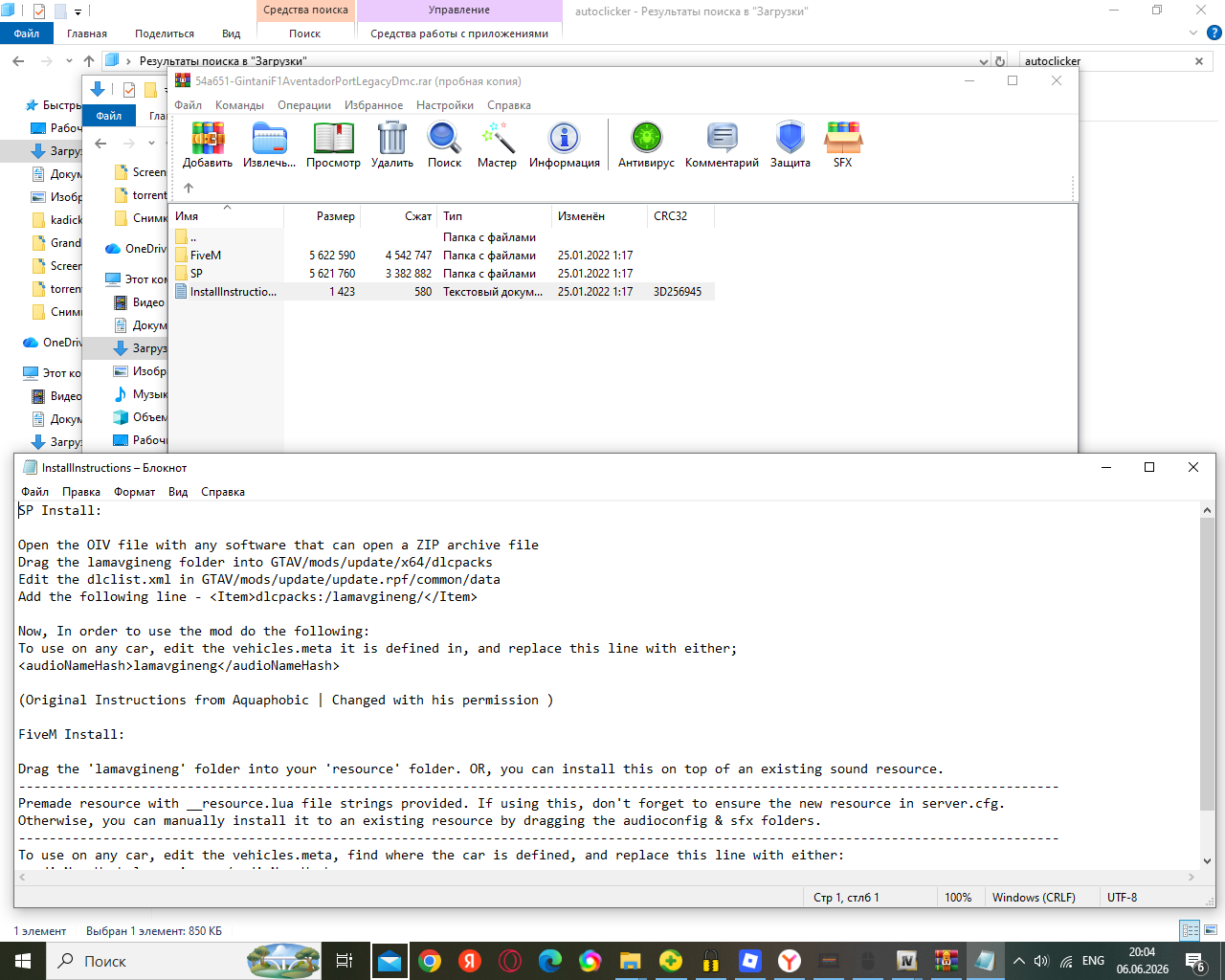Click the Удалить trash icon in WinRAR
The image size is (1225, 980).
click(x=392, y=145)
